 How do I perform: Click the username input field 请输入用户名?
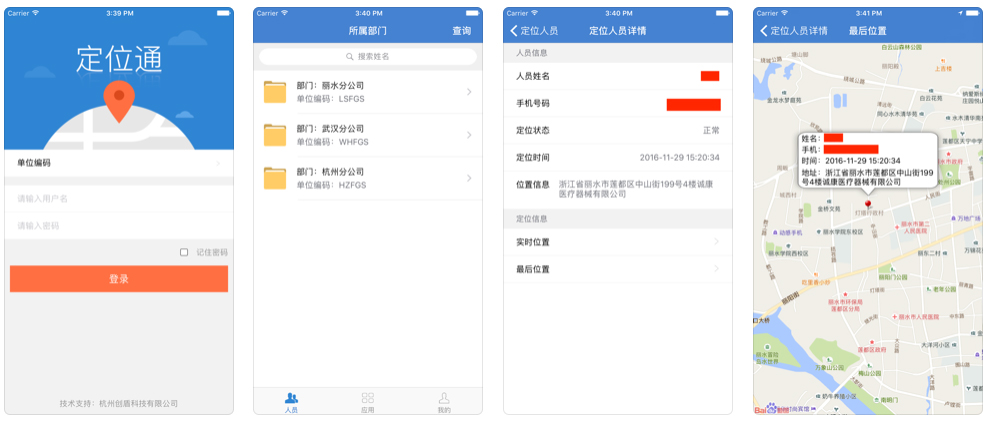118,198
